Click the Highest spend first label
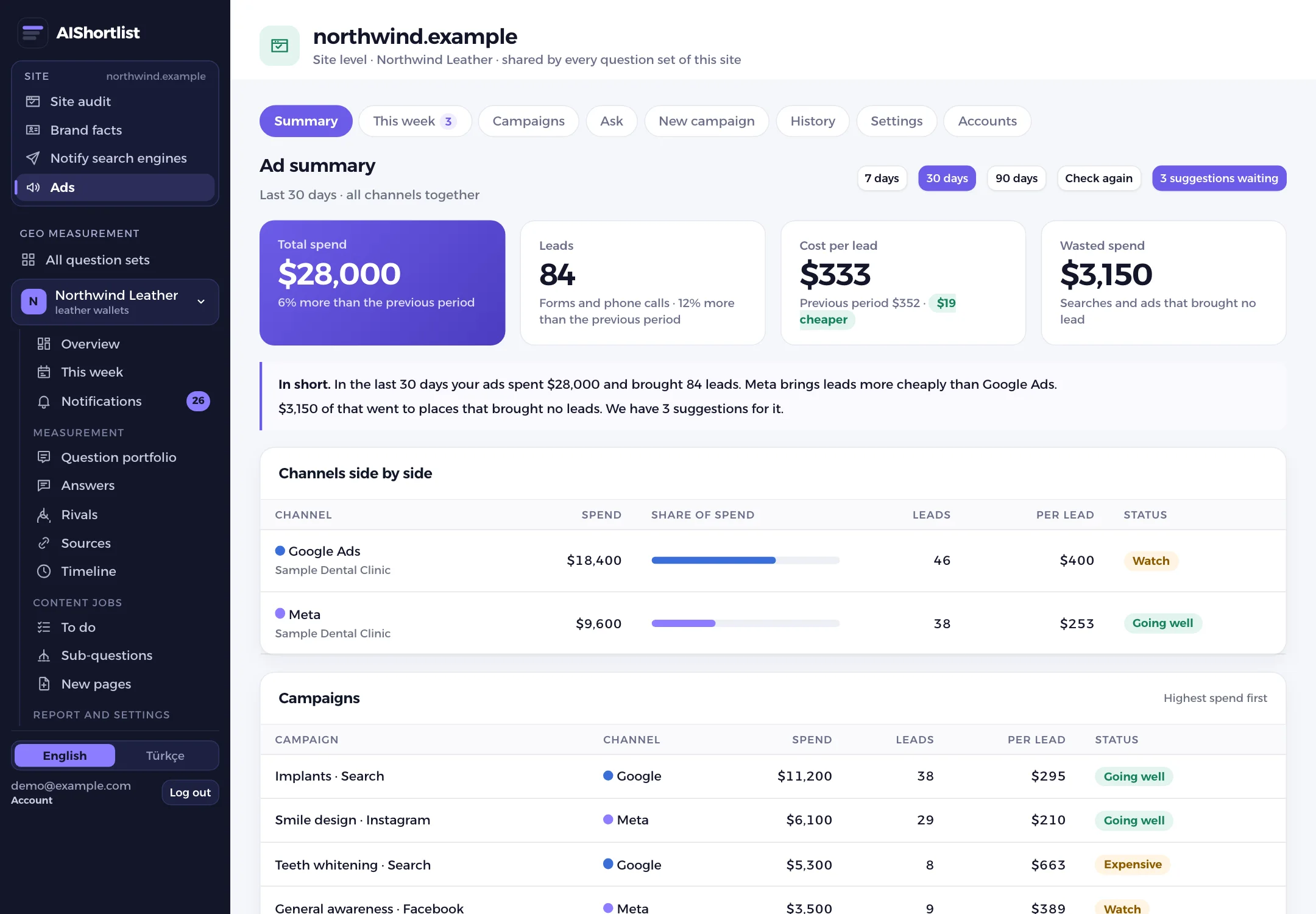This screenshot has height=914, width=1316. click(x=1215, y=698)
